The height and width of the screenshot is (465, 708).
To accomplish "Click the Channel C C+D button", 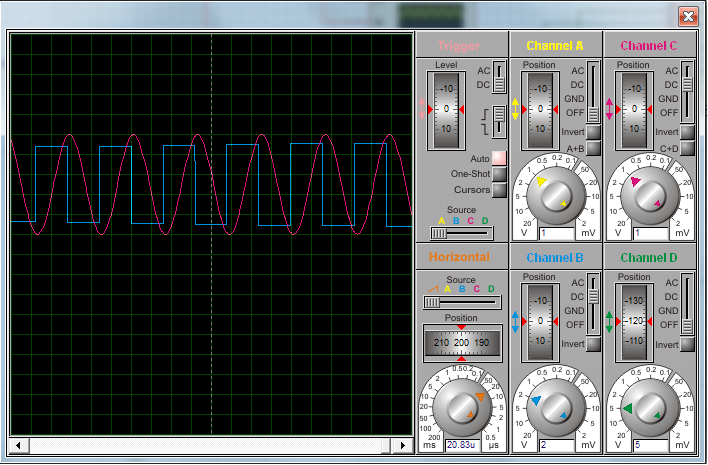I will [687, 149].
